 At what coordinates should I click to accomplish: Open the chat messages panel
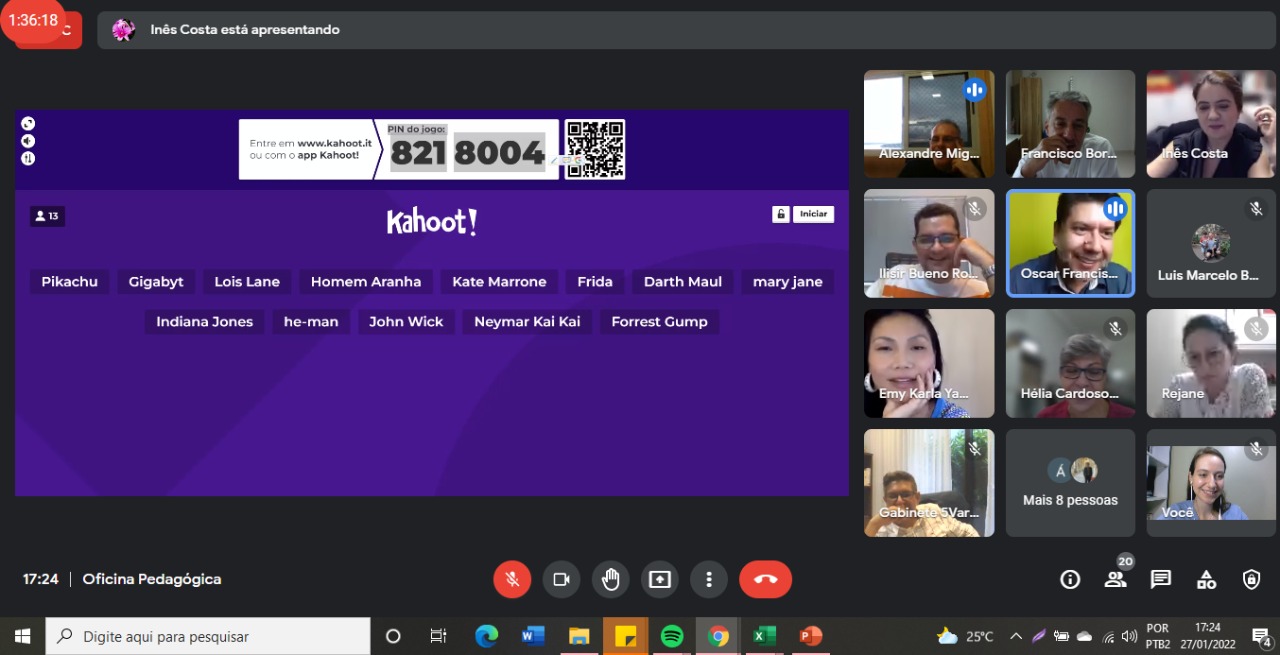pos(1160,579)
